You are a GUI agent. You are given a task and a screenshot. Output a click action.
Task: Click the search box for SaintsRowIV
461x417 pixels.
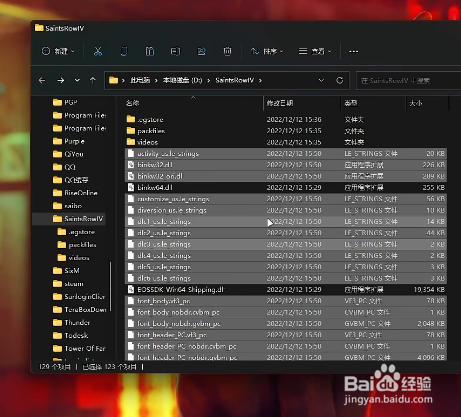tap(409, 80)
